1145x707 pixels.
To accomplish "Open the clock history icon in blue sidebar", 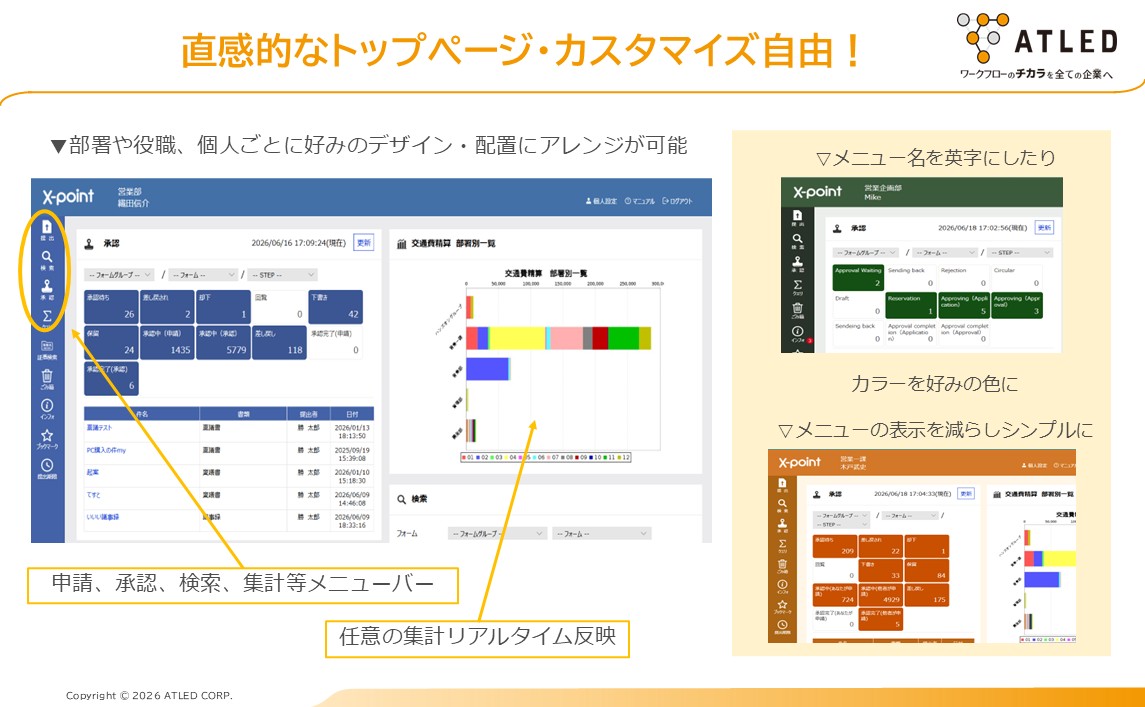I will (x=47, y=467).
